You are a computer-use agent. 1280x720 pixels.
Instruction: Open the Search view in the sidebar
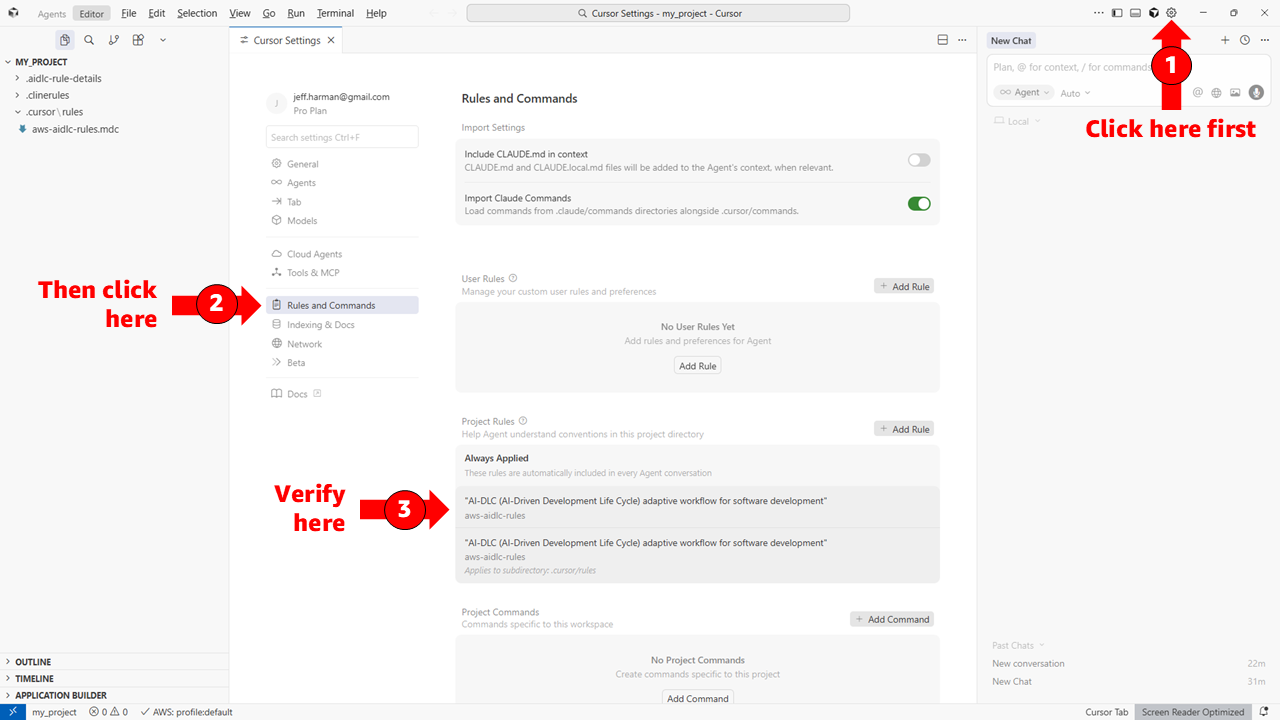point(89,40)
